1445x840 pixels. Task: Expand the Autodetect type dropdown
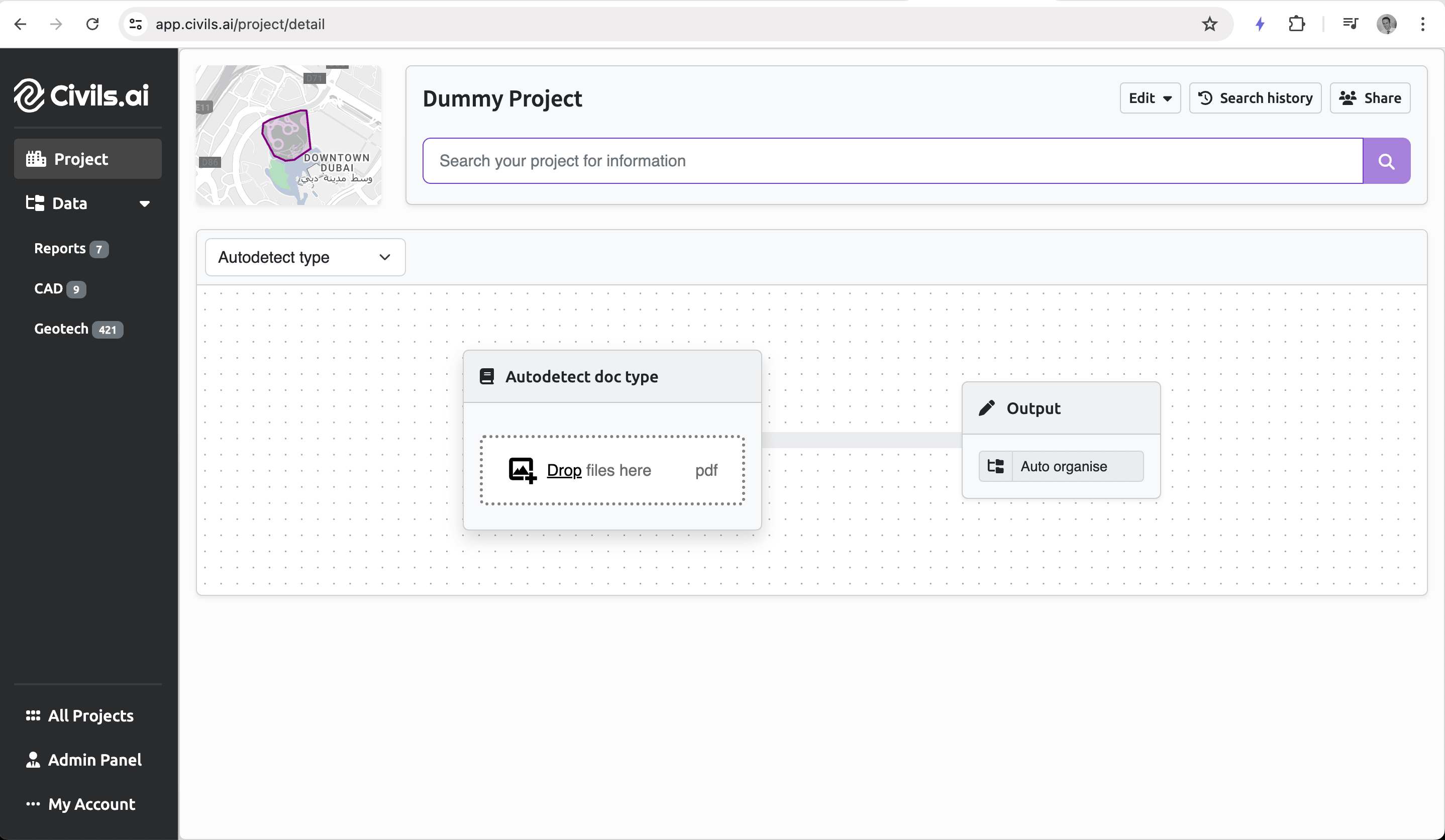click(305, 258)
